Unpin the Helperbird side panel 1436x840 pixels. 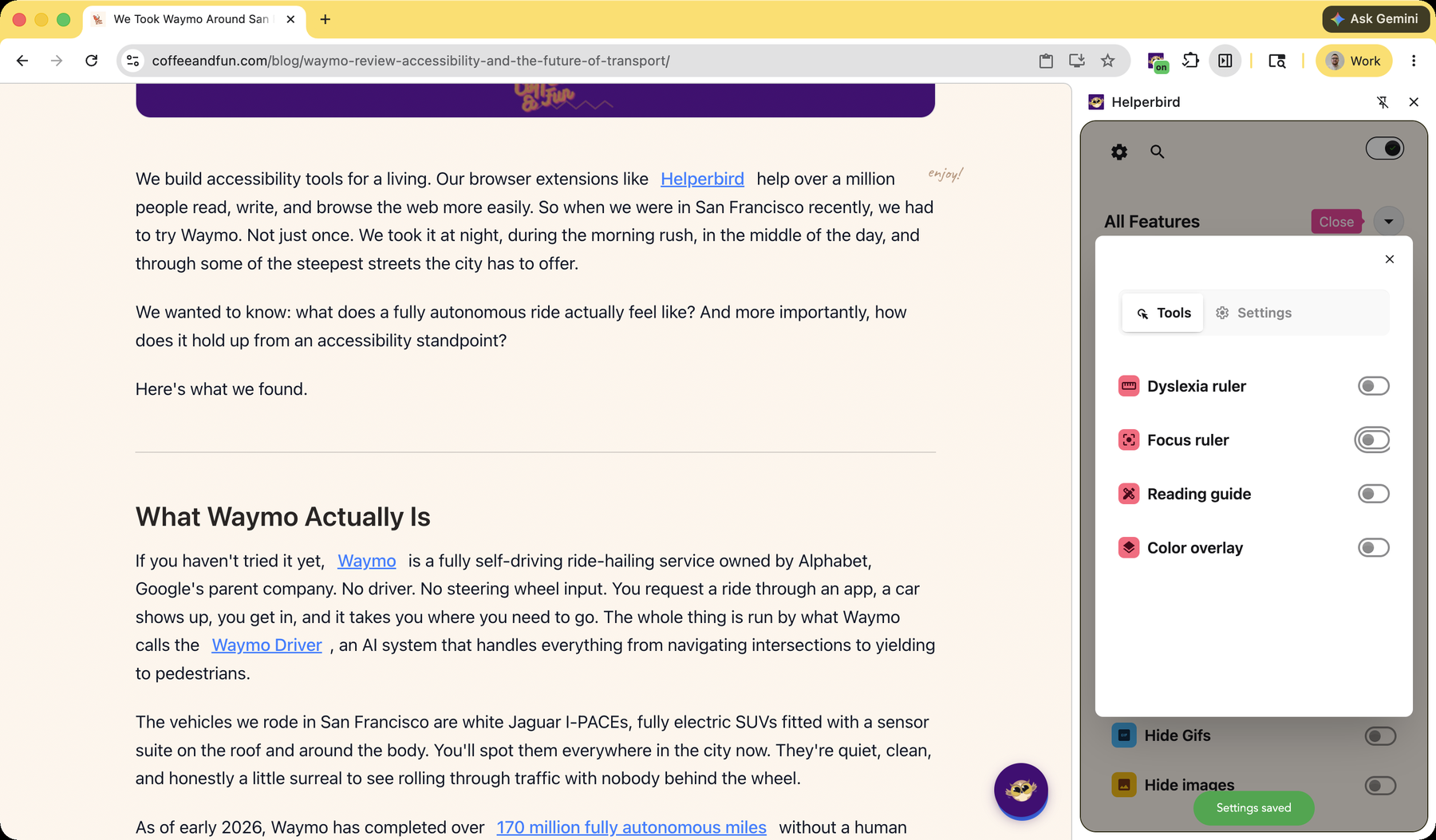point(1383,102)
